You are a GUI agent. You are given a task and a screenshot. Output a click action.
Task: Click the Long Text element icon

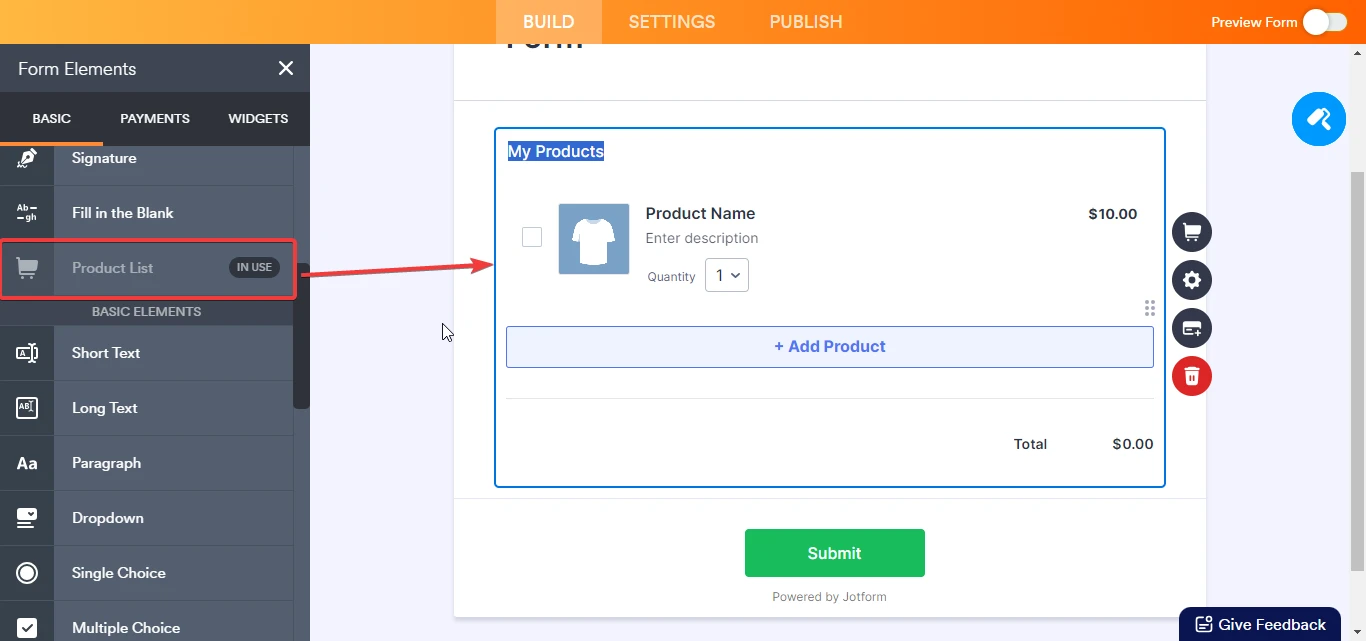click(x=26, y=407)
